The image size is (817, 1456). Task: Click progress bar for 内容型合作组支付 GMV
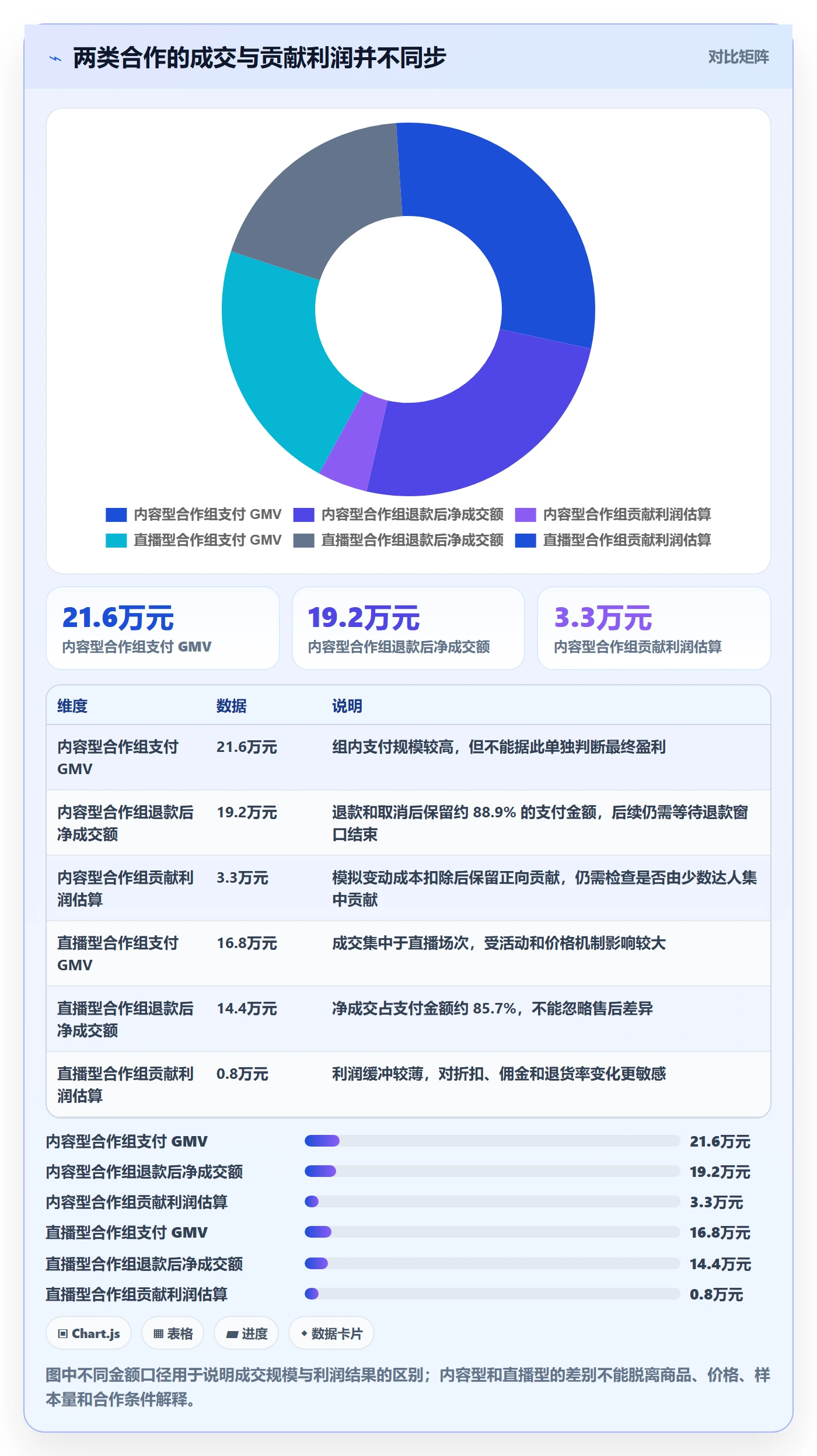492,1141
